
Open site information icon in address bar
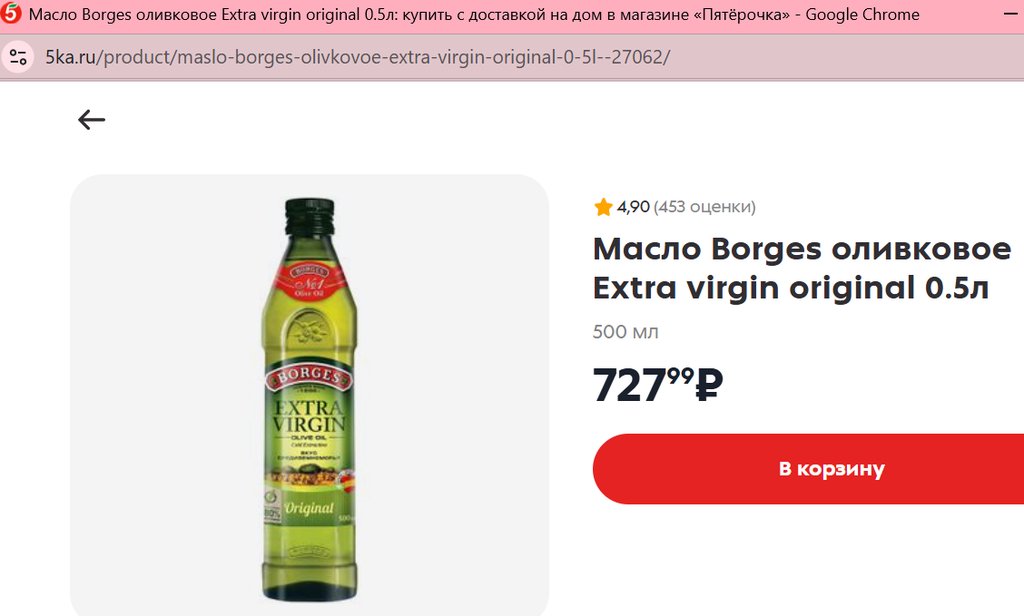(18, 57)
